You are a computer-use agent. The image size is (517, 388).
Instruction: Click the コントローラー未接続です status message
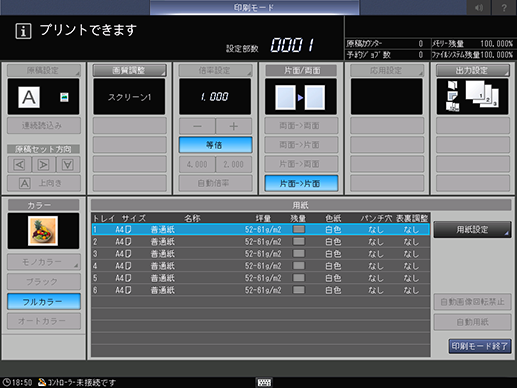tap(82, 382)
